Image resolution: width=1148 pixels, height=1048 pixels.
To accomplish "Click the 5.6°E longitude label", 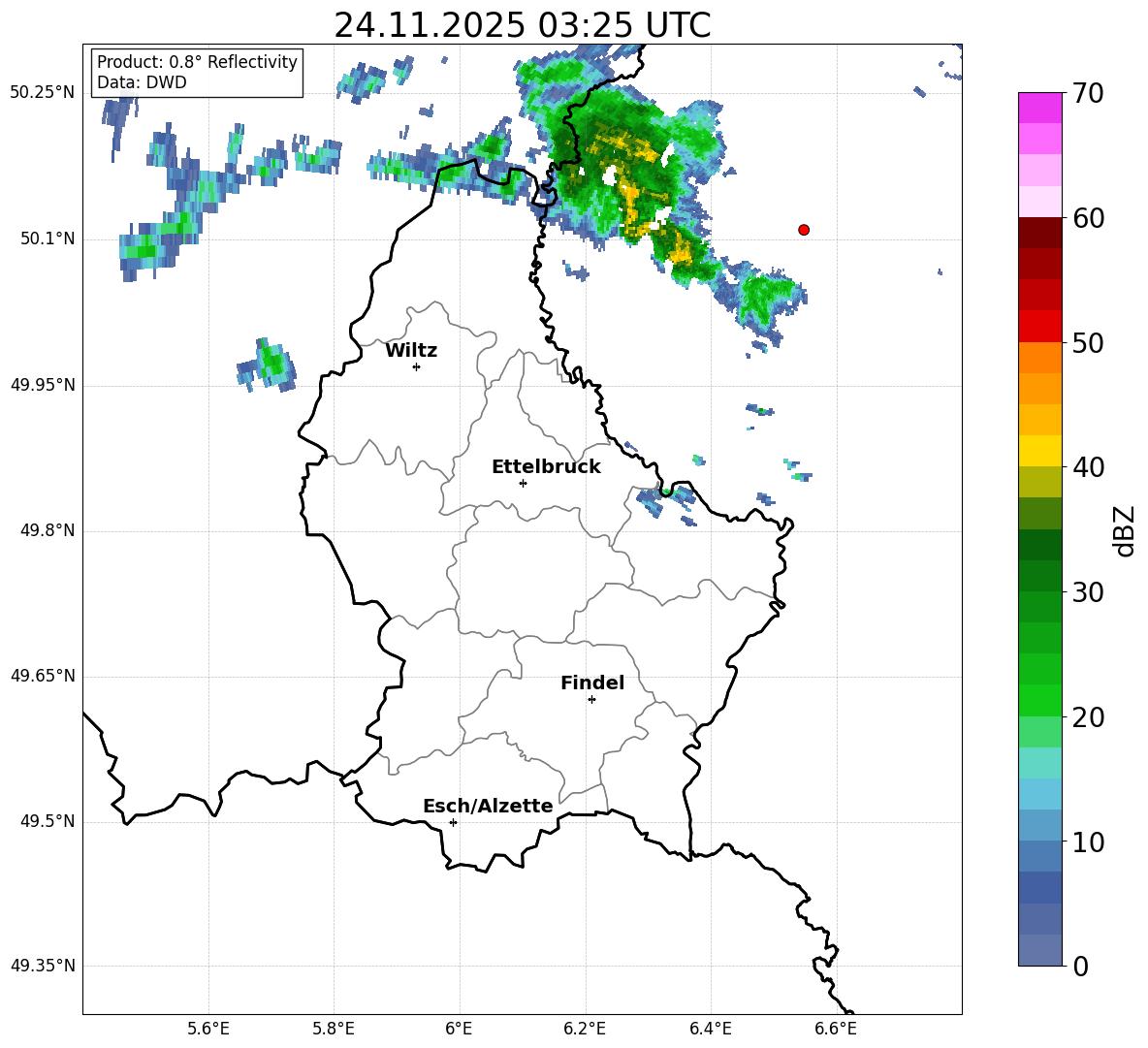I will tap(208, 1029).
